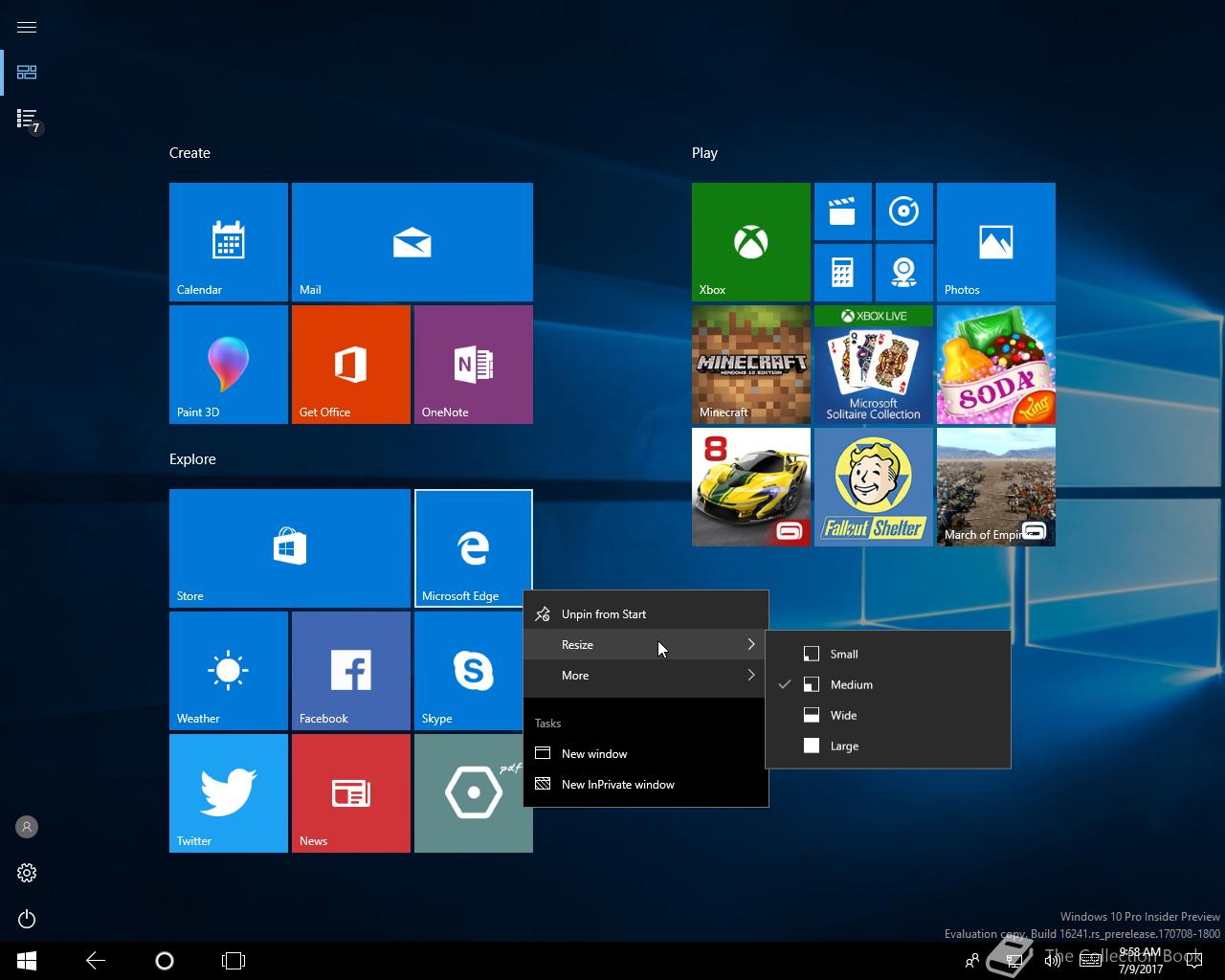The height and width of the screenshot is (980, 1225).
Task: Open the touch keyboard icon in tray
Action: (x=1090, y=961)
